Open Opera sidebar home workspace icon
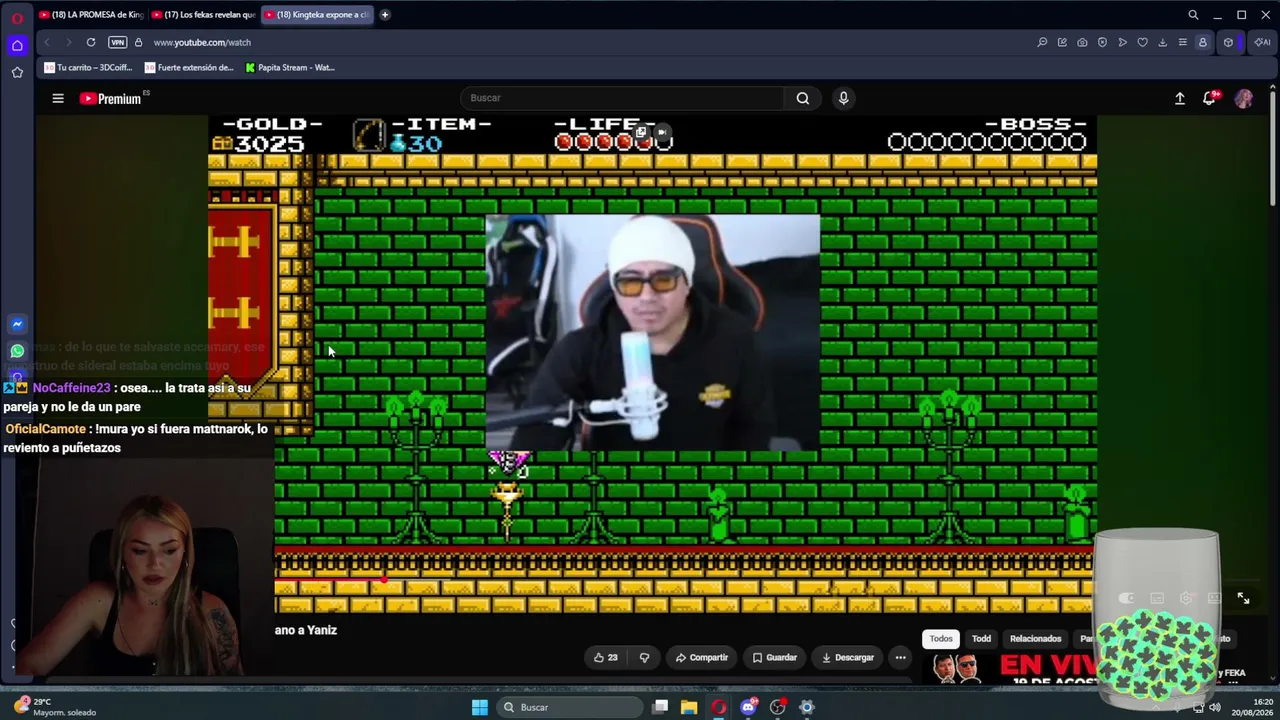1280x720 pixels. [17, 45]
